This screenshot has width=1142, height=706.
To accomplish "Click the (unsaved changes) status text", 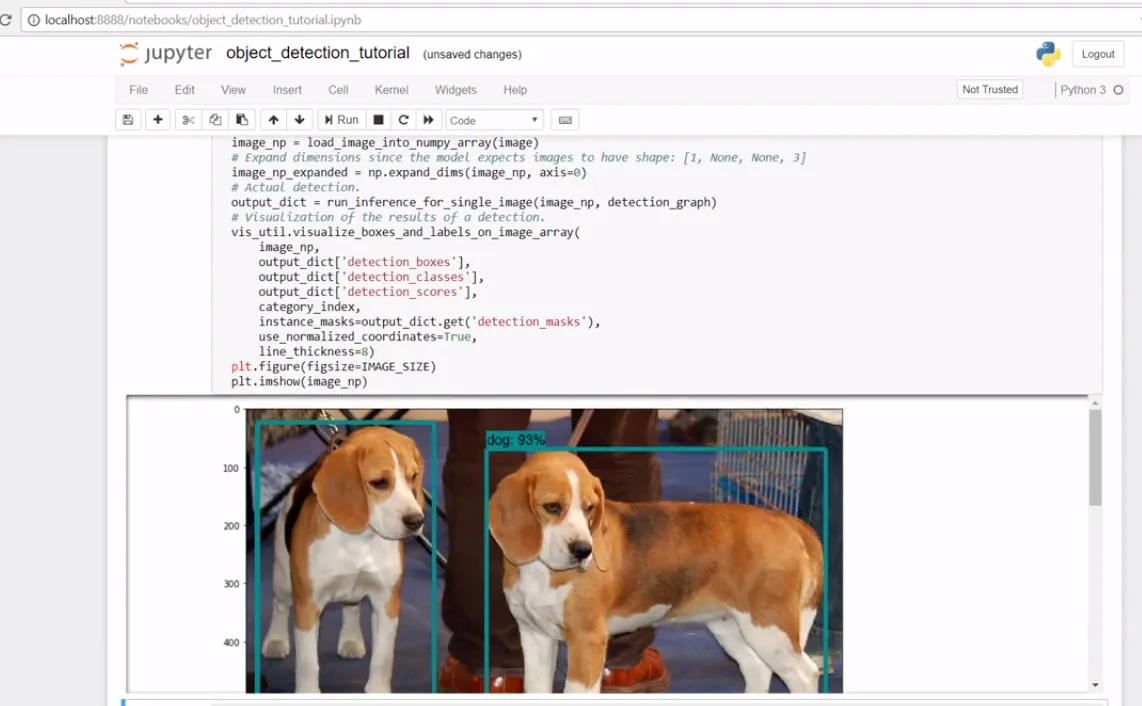I will (x=472, y=55).
